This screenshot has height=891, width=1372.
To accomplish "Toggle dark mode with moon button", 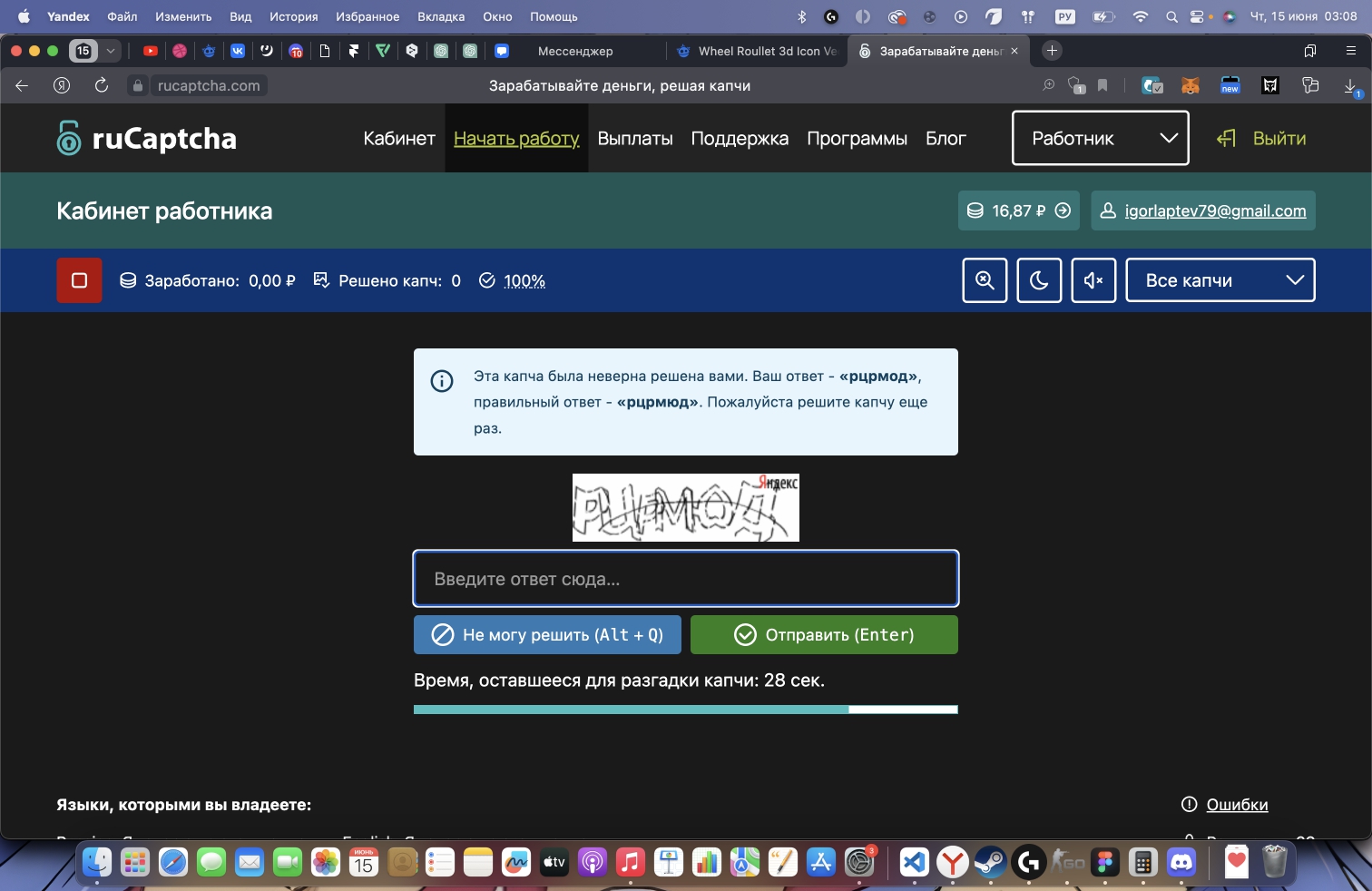I will click(x=1039, y=280).
